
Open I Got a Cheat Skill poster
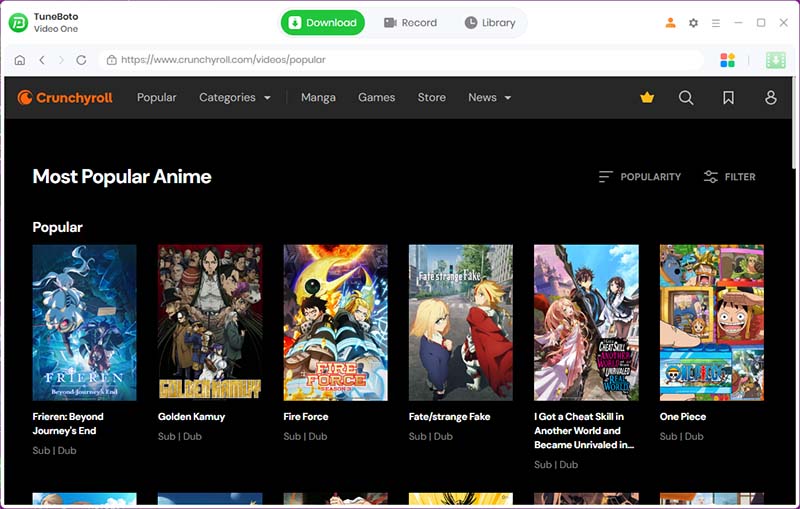tap(586, 322)
